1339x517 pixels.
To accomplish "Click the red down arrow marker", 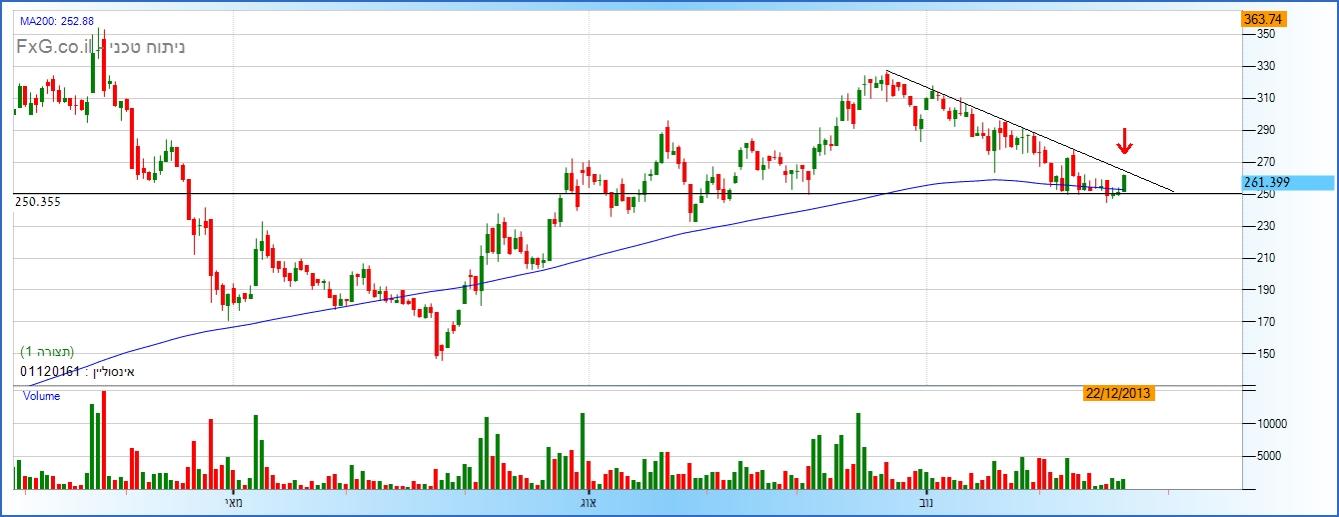I will coord(1124,142).
